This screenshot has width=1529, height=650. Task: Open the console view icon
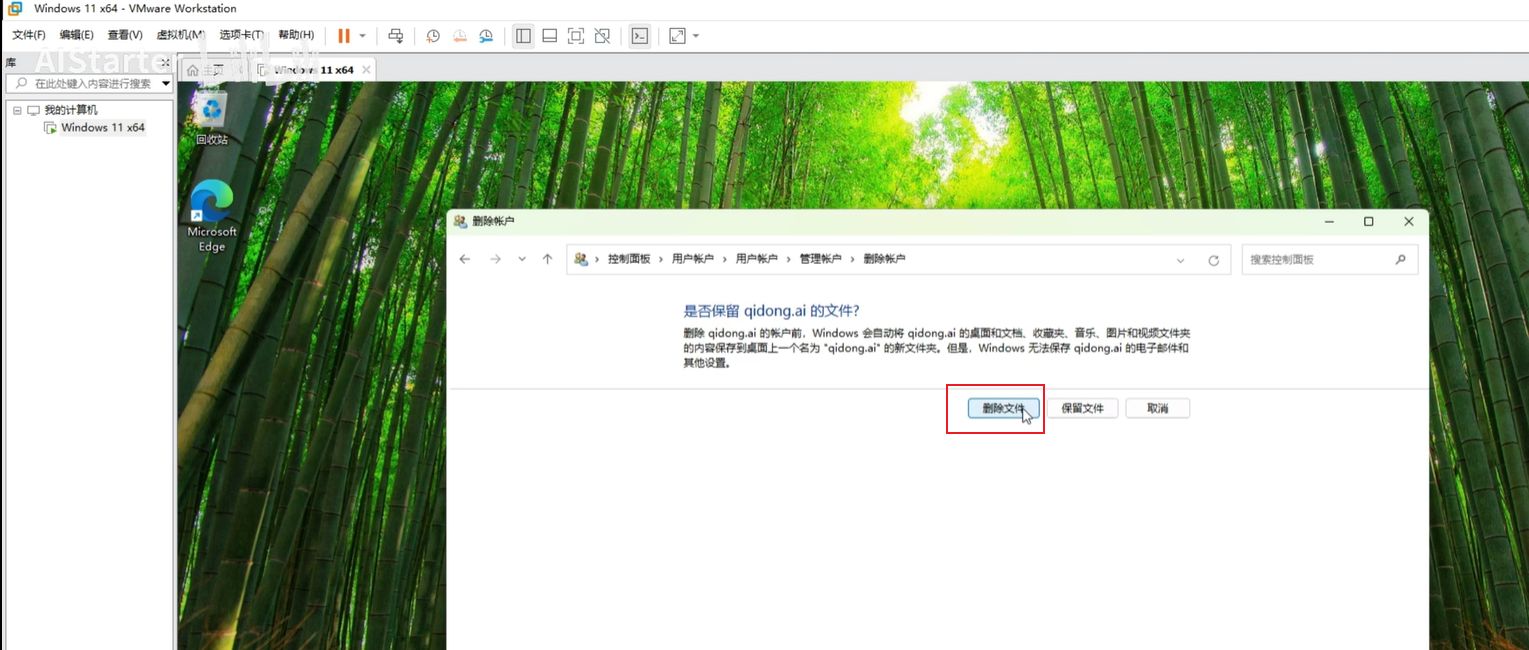click(x=639, y=36)
